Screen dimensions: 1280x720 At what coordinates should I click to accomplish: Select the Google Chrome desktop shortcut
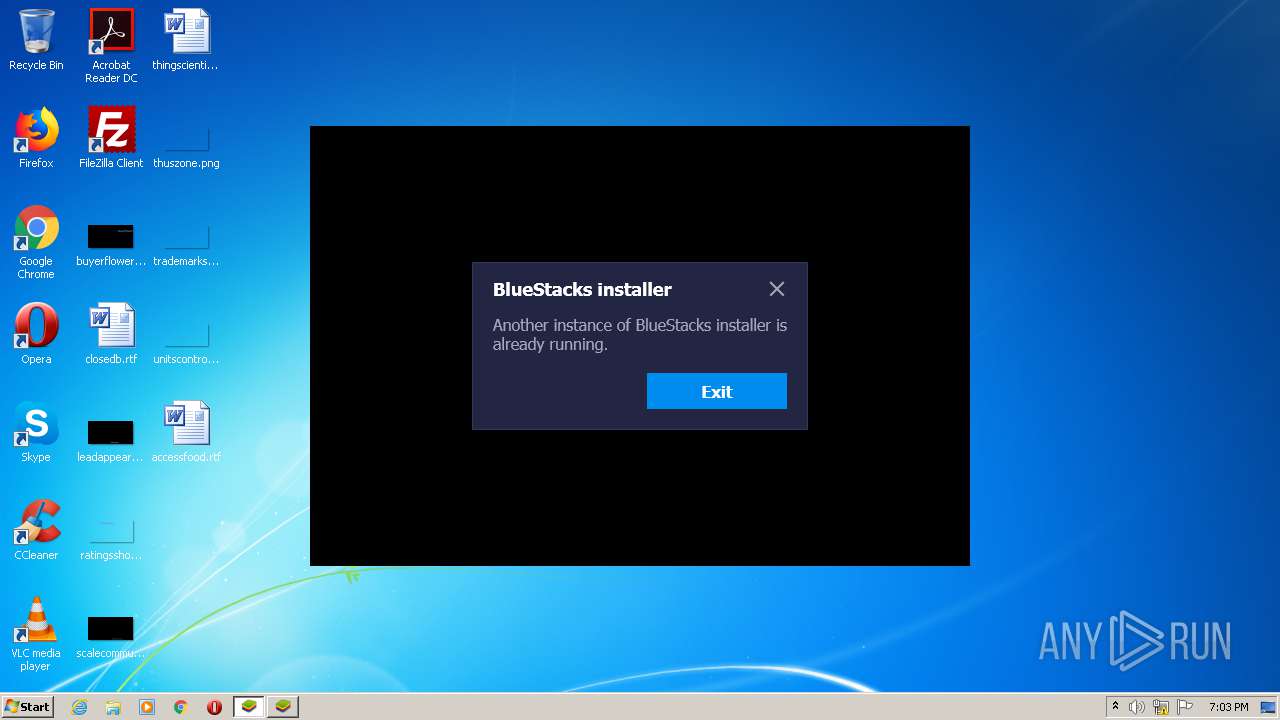pyautogui.click(x=36, y=242)
